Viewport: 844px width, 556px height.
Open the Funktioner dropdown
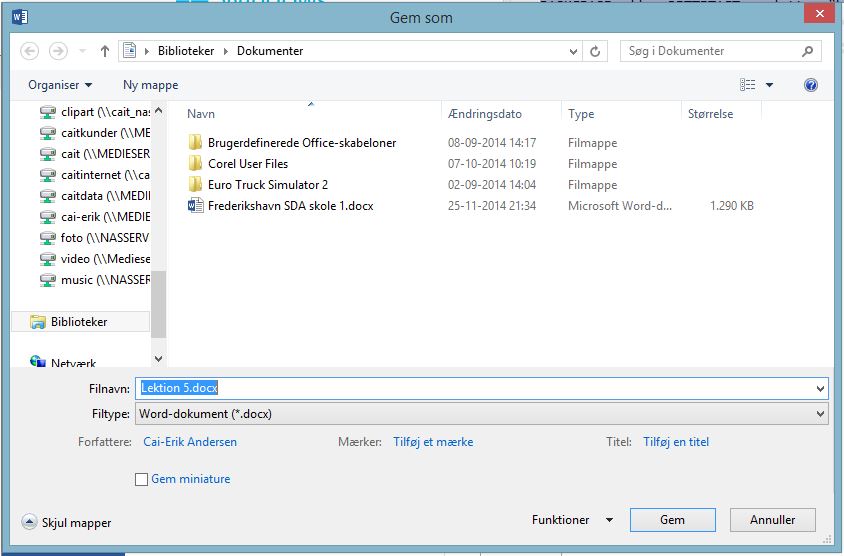(572, 520)
